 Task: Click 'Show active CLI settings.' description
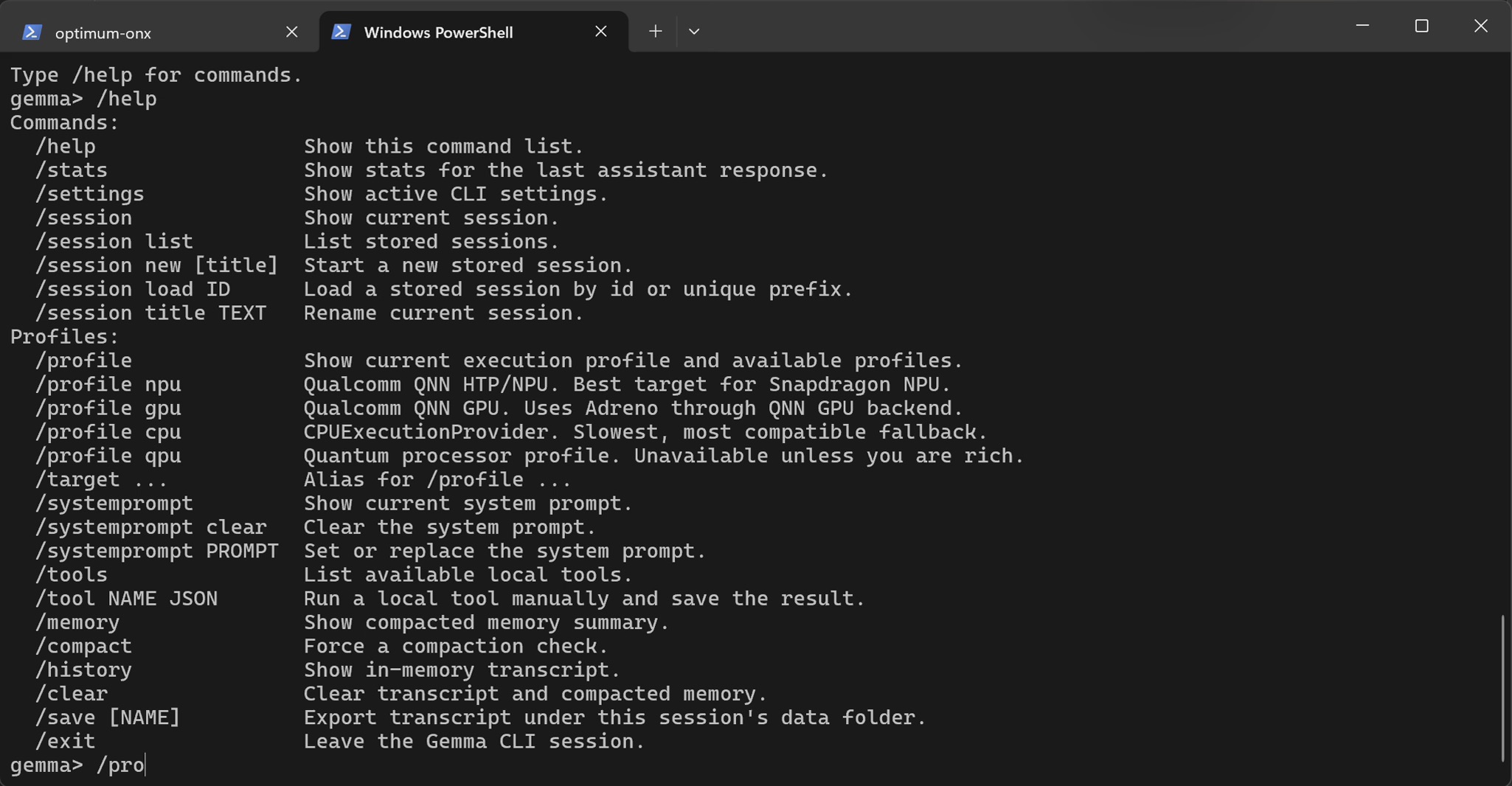point(456,194)
